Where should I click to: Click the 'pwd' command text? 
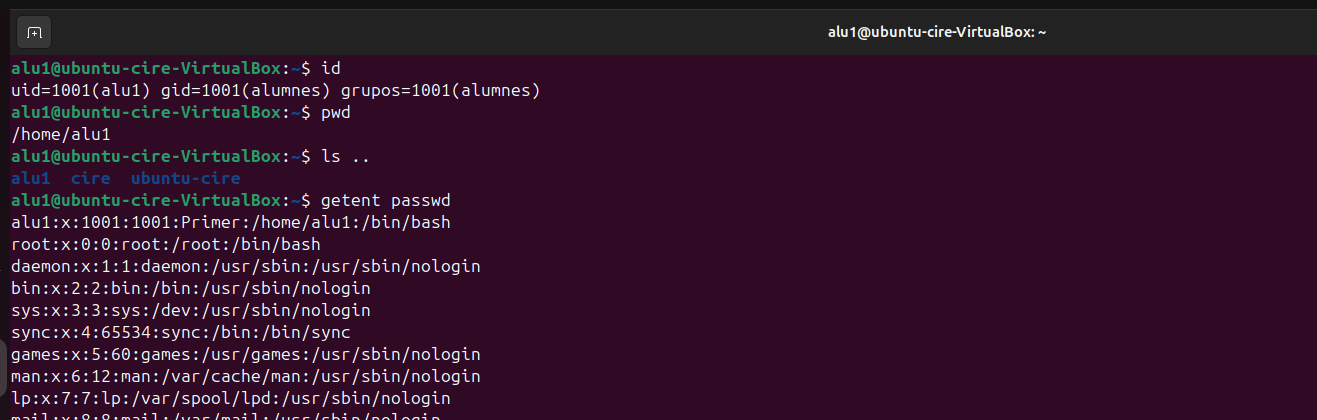pyautogui.click(x=336, y=113)
